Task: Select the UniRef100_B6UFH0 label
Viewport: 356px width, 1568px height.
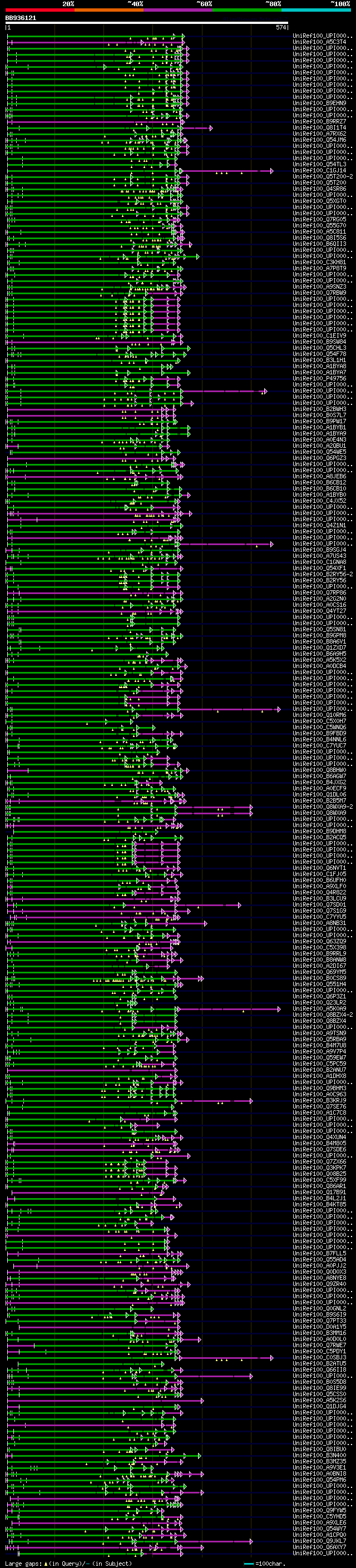Action: click(319, 881)
